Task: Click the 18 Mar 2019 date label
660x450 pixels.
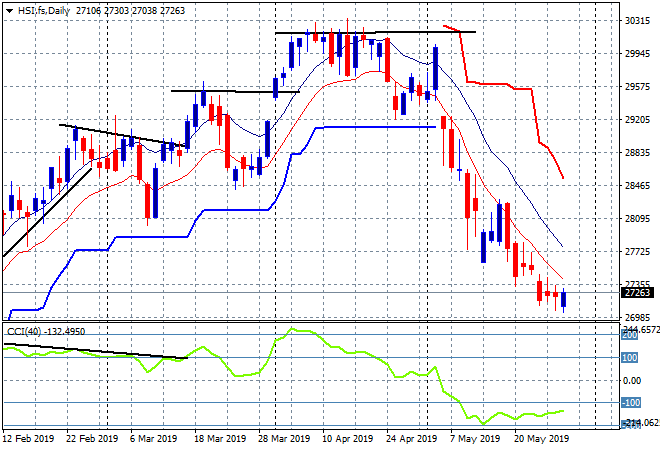Action: [220, 439]
